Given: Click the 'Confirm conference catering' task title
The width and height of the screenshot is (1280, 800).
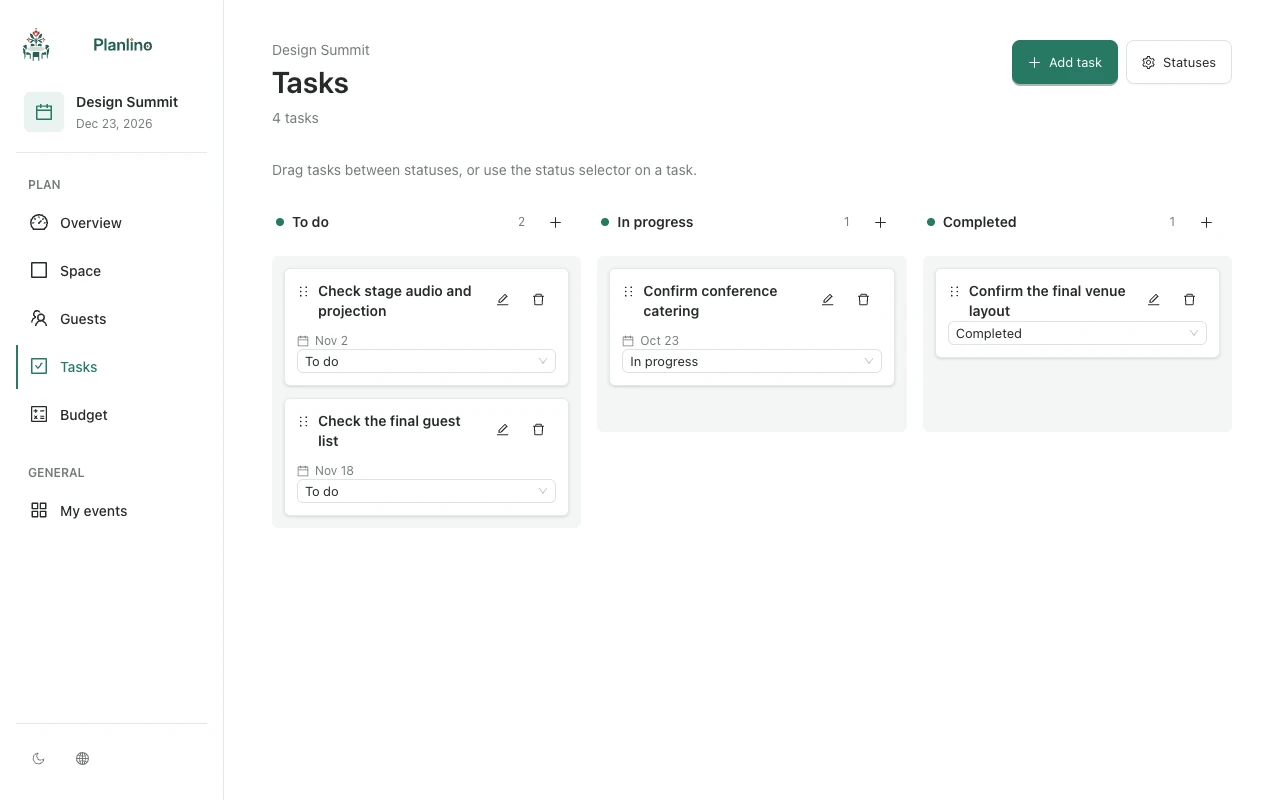Looking at the screenshot, I should (x=710, y=301).
